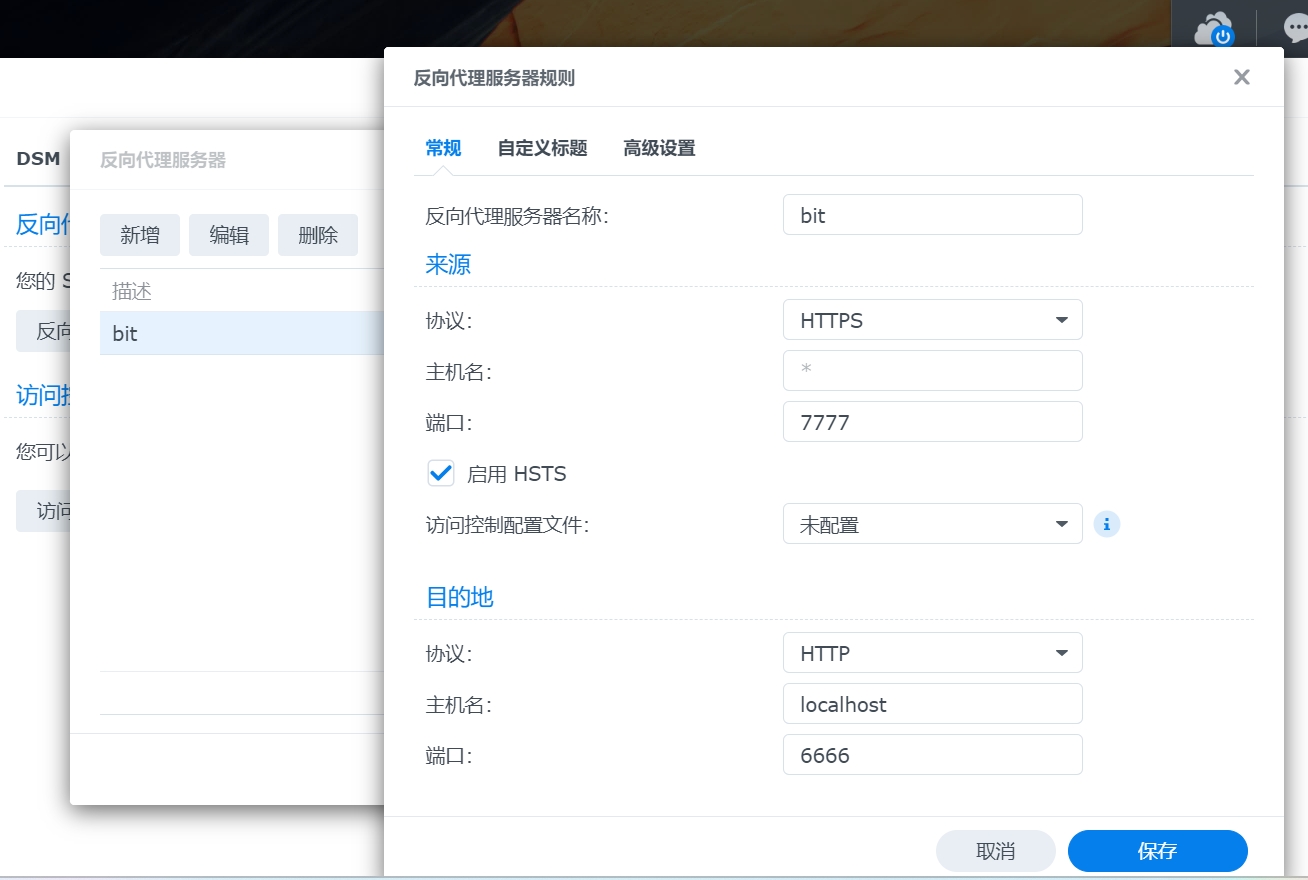Open the chat message icon in top bar
The width and height of the screenshot is (1308, 880).
click(x=1295, y=26)
